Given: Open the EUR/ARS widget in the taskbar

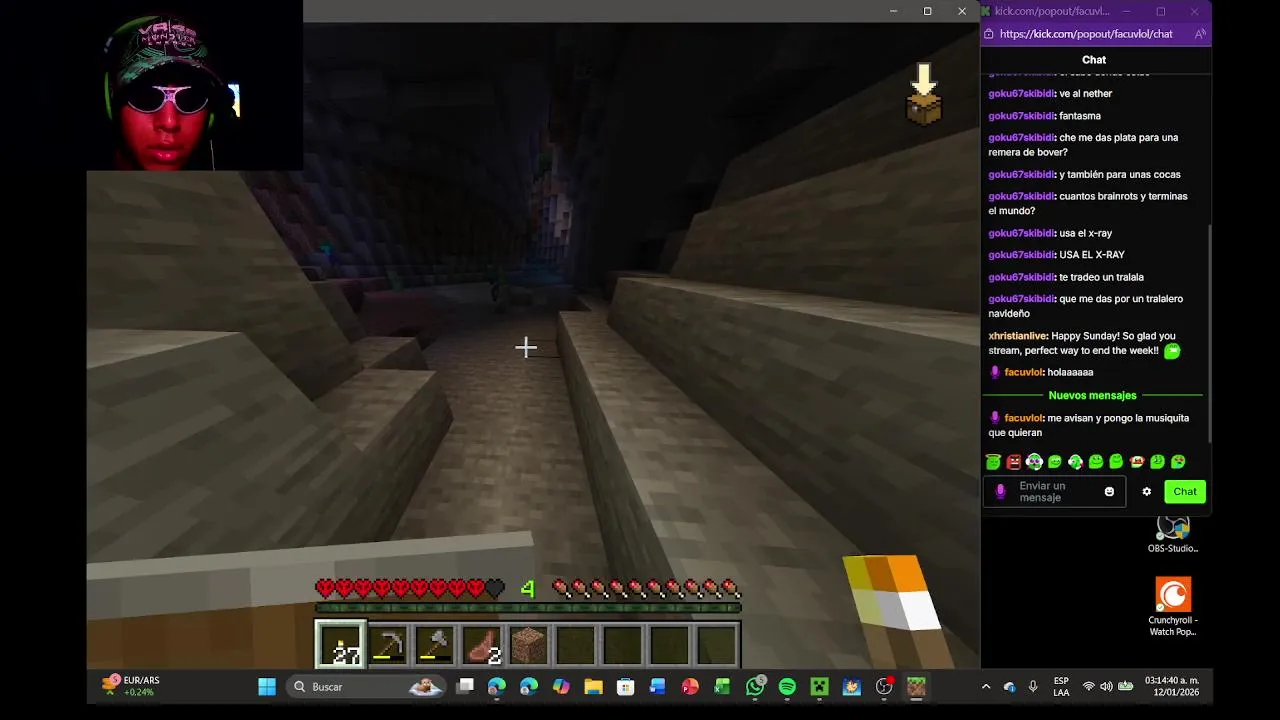Looking at the screenshot, I should [x=131, y=686].
